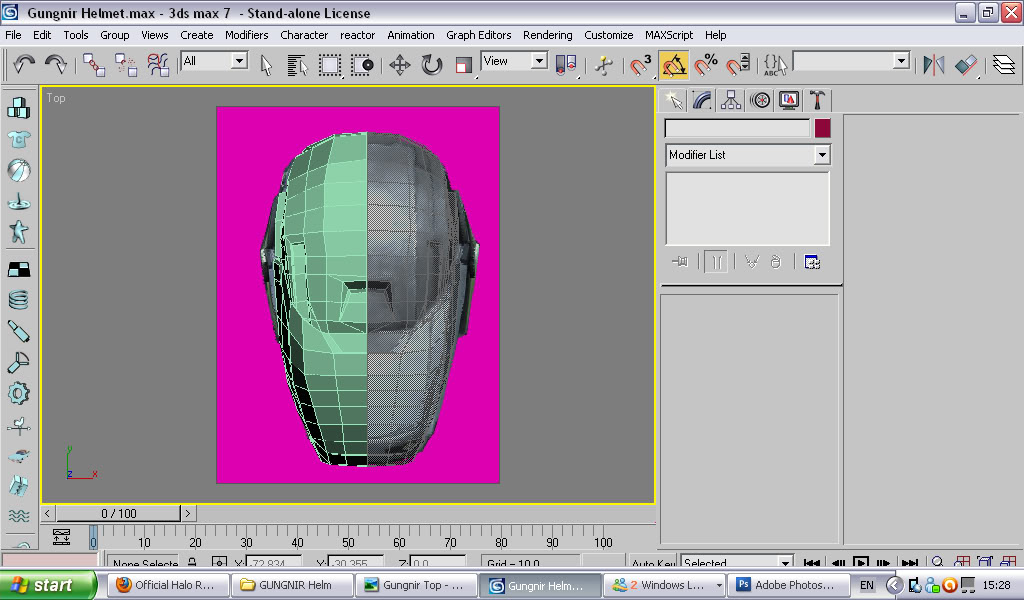Open the 'View' reference coordinate dropdown
The height and width of the screenshot is (600, 1024).
pos(539,61)
